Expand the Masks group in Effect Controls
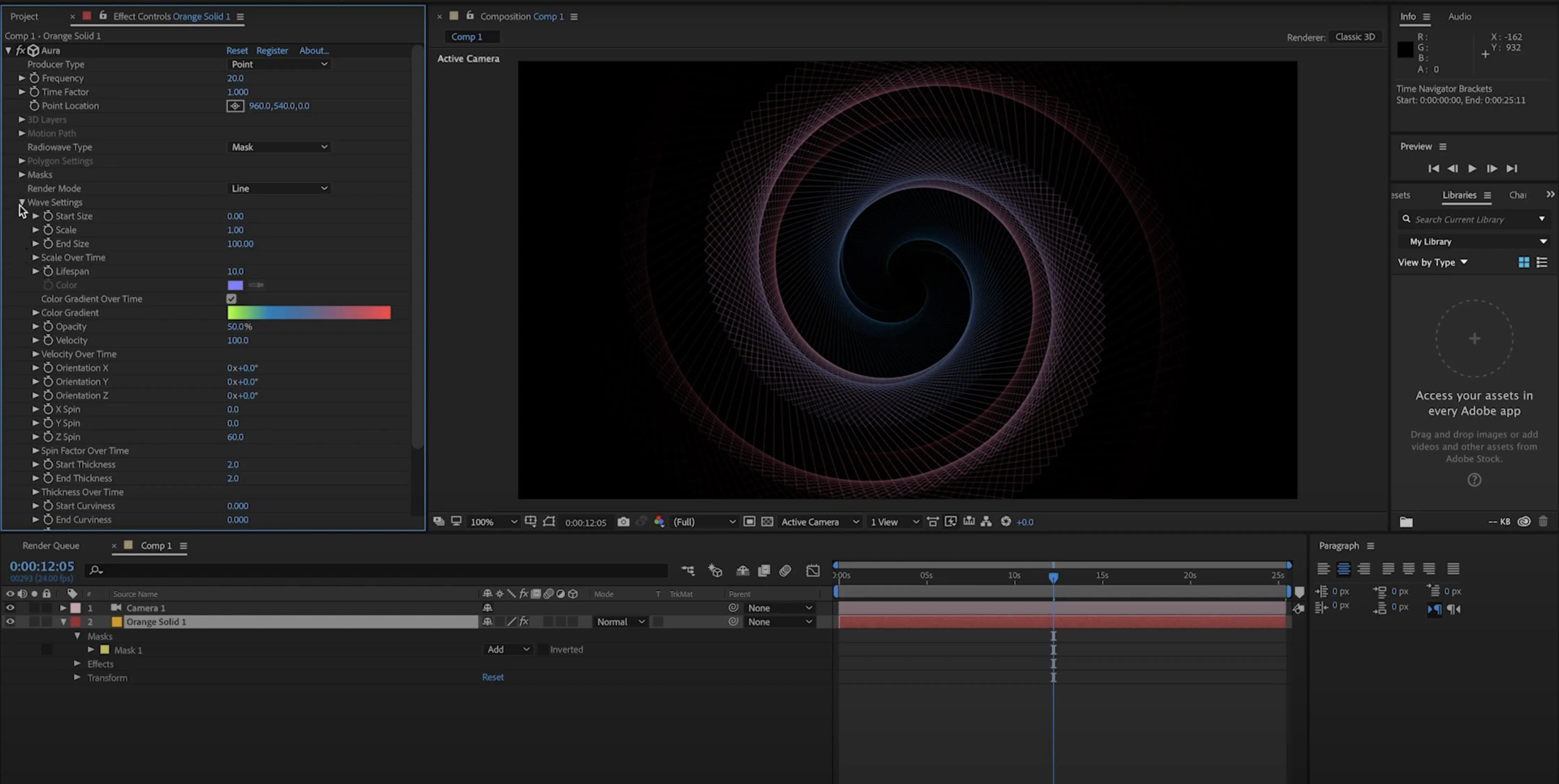Viewport: 1559px width, 784px height. 22,175
